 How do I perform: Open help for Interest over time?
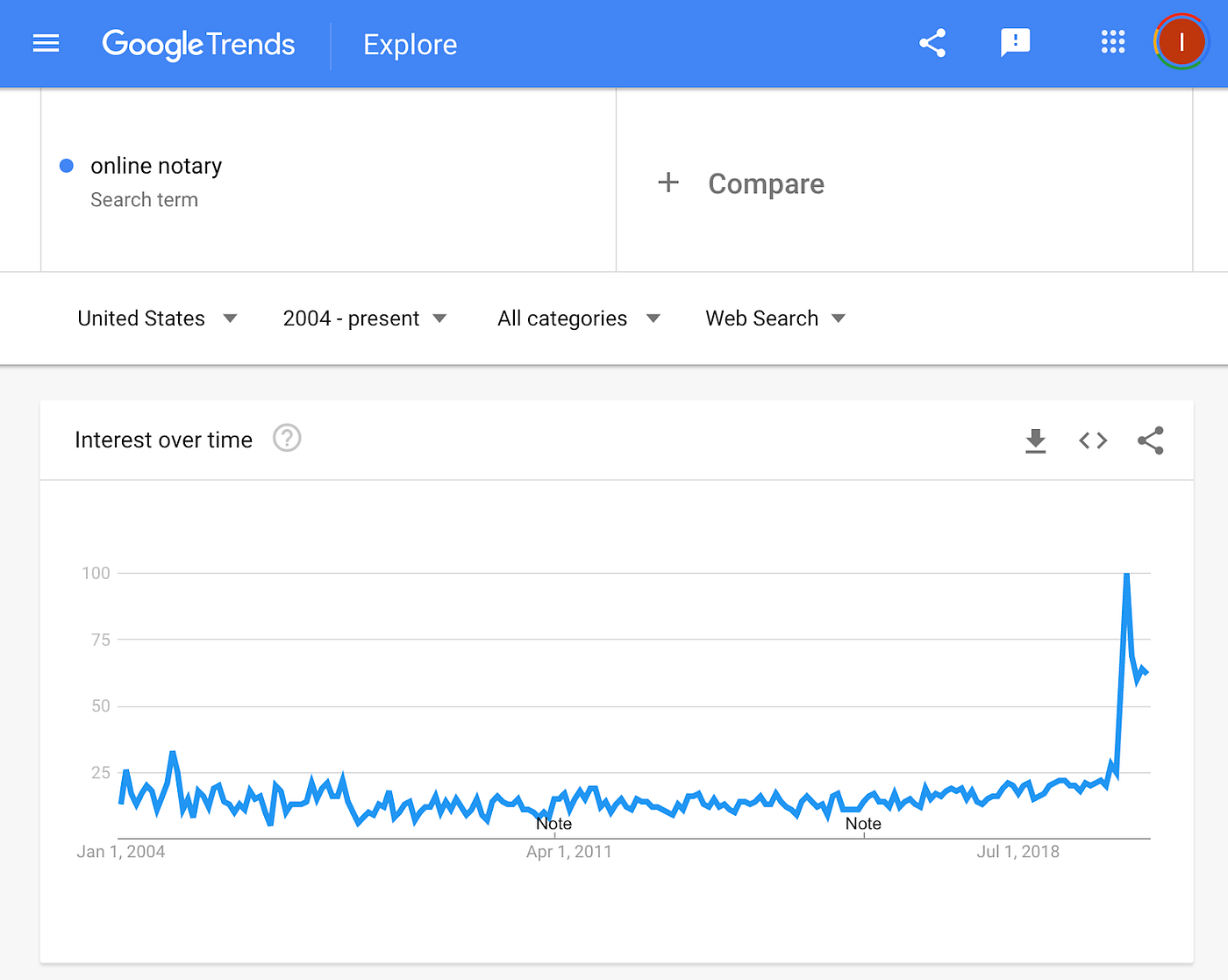point(287,438)
